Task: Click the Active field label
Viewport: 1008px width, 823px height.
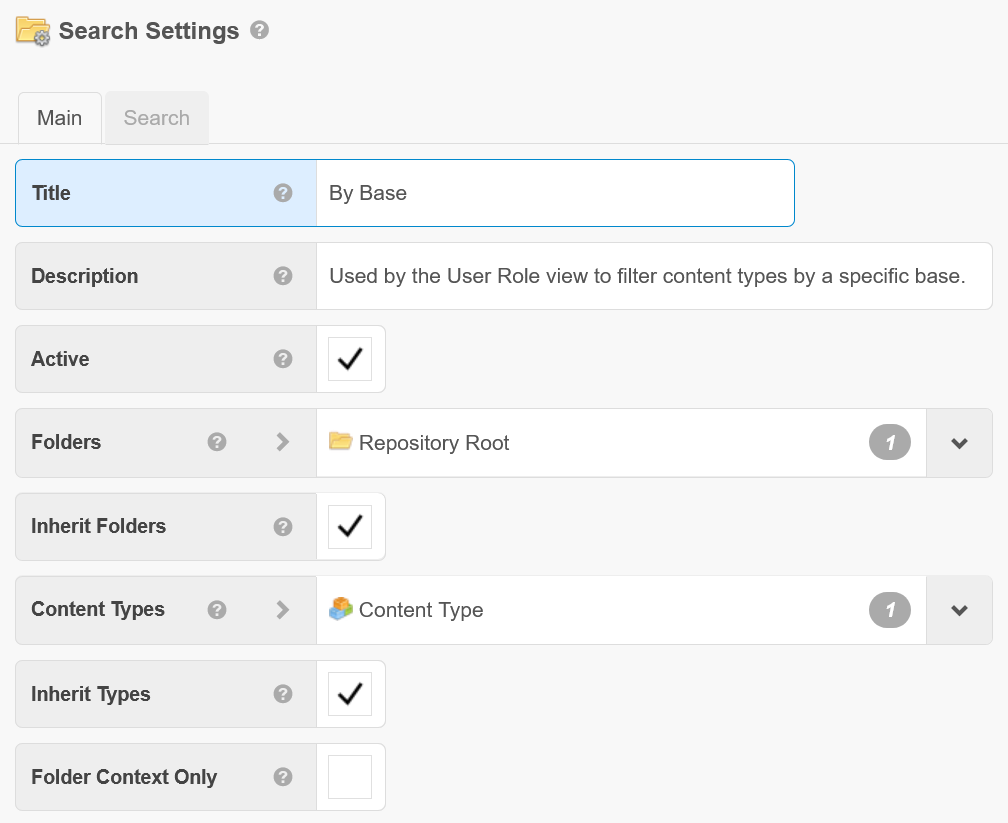Action: [60, 359]
